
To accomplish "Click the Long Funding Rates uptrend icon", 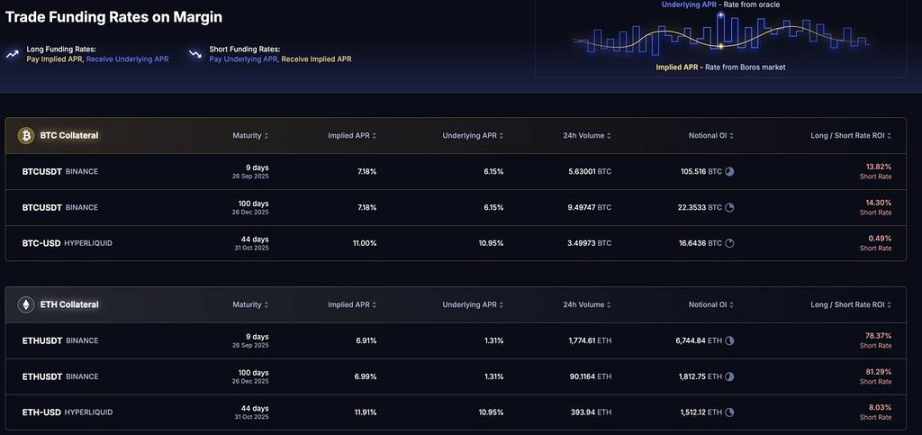I will point(12,54).
